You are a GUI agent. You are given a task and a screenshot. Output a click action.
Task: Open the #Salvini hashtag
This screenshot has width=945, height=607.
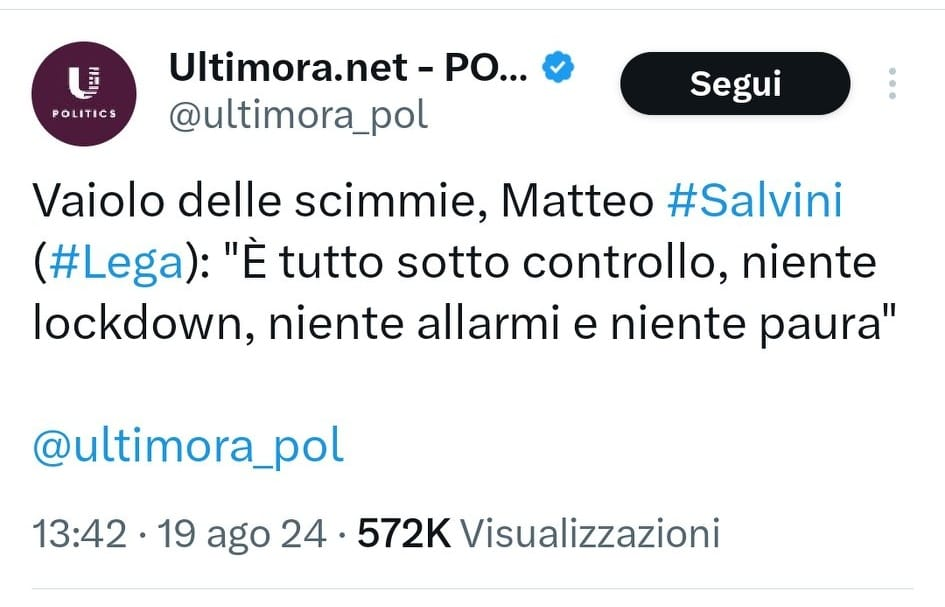click(755, 200)
